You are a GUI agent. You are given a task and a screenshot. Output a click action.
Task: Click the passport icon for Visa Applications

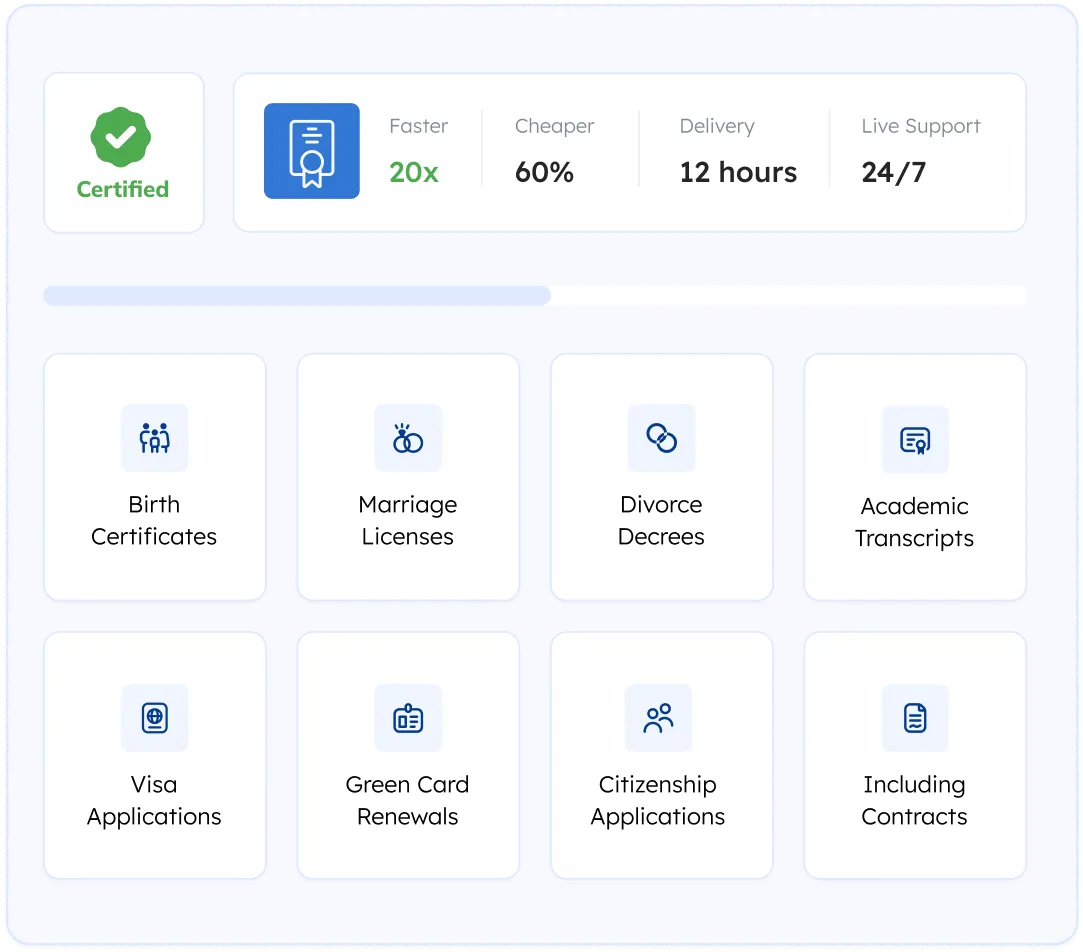(x=154, y=718)
